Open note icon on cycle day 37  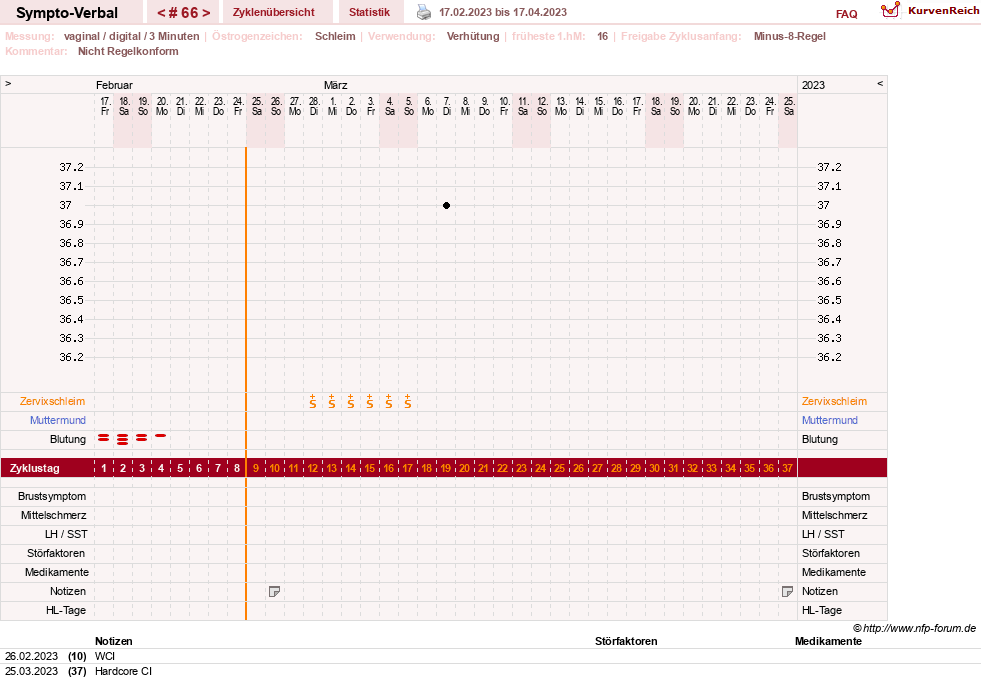coord(788,591)
